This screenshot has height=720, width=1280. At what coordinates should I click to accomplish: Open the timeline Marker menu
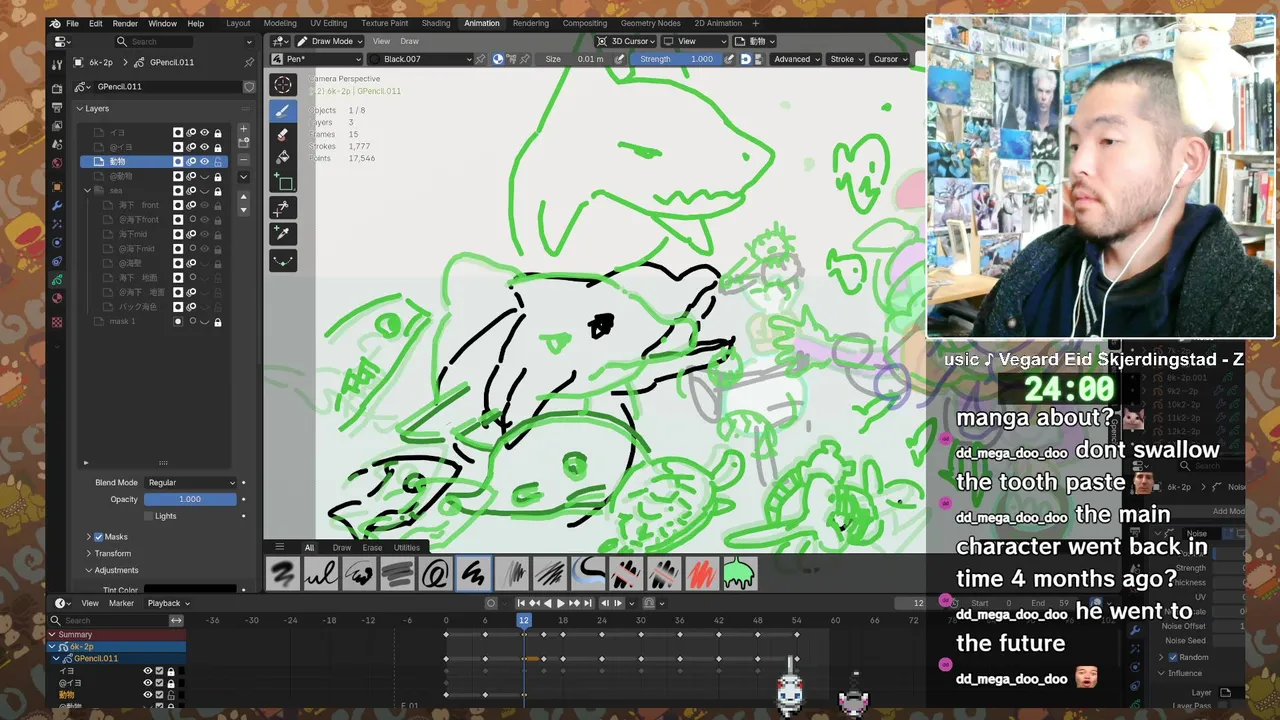[x=121, y=603]
